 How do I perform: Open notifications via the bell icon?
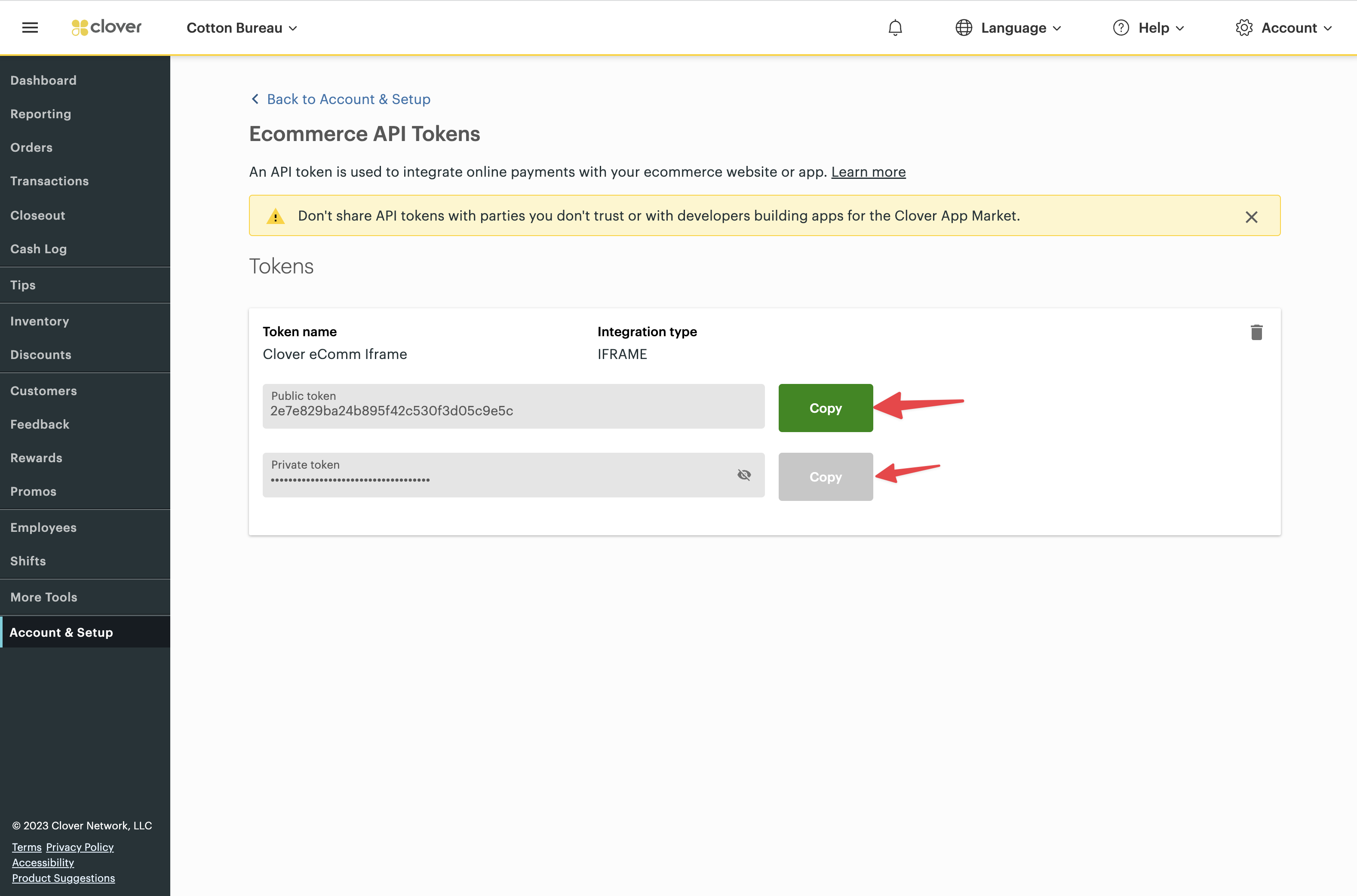[x=895, y=28]
